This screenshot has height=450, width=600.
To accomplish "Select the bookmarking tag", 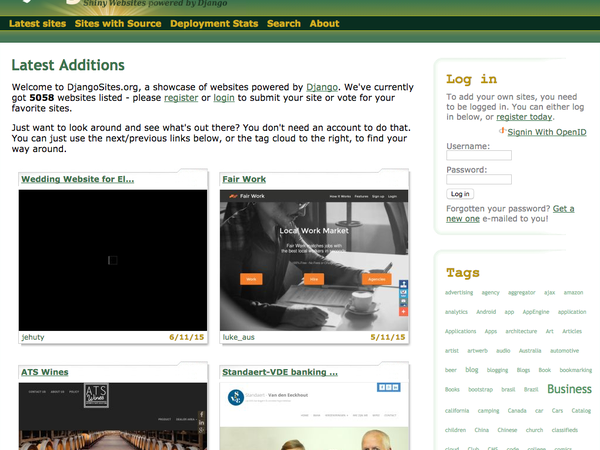I will [576, 370].
